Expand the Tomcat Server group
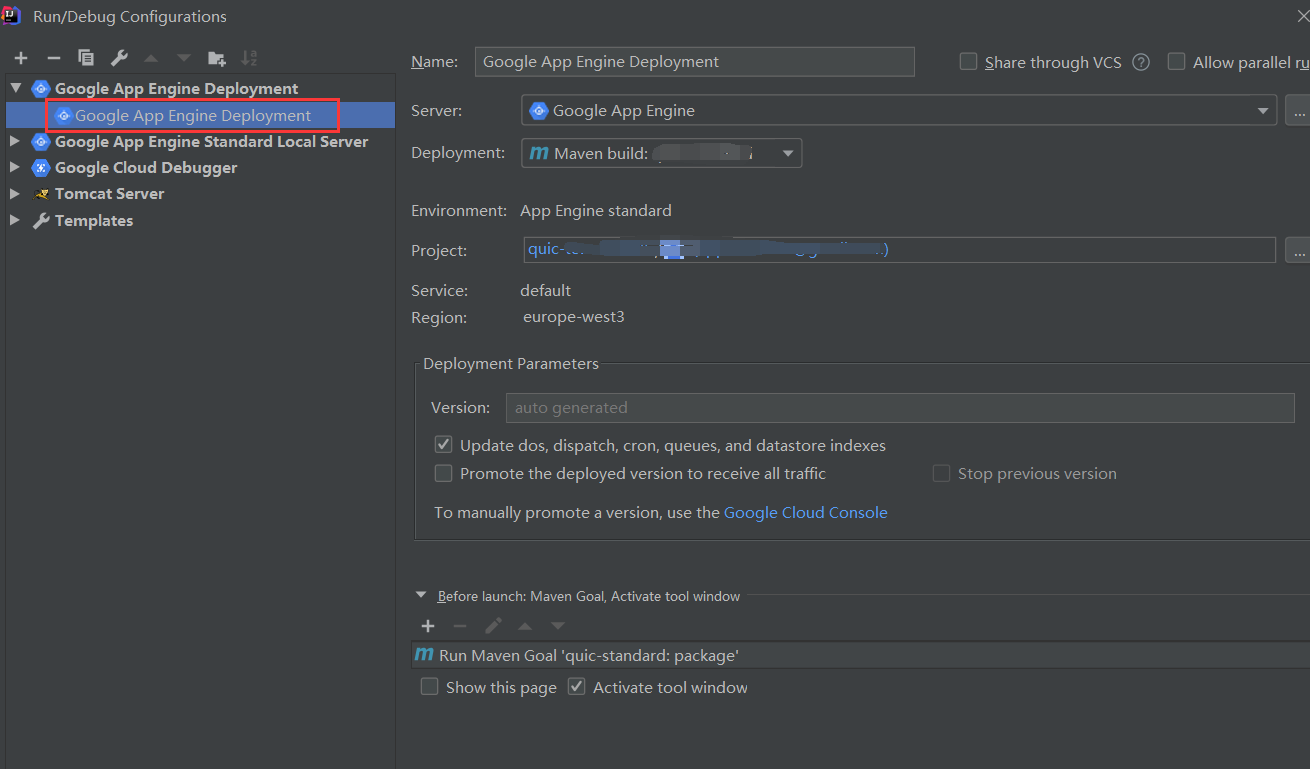This screenshot has width=1310, height=769. pyautogui.click(x=15, y=194)
